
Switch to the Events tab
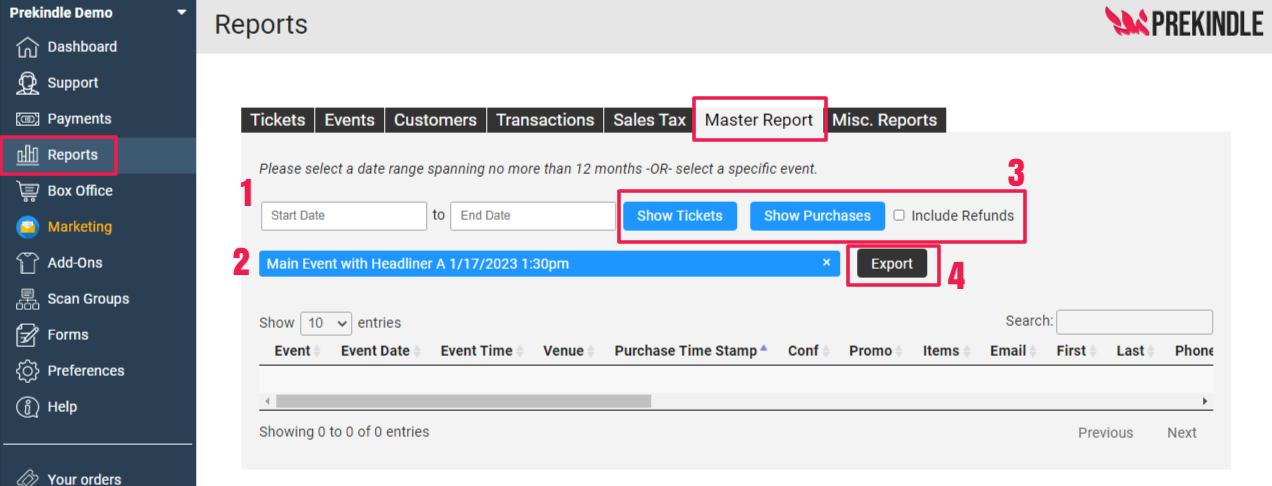tap(349, 120)
